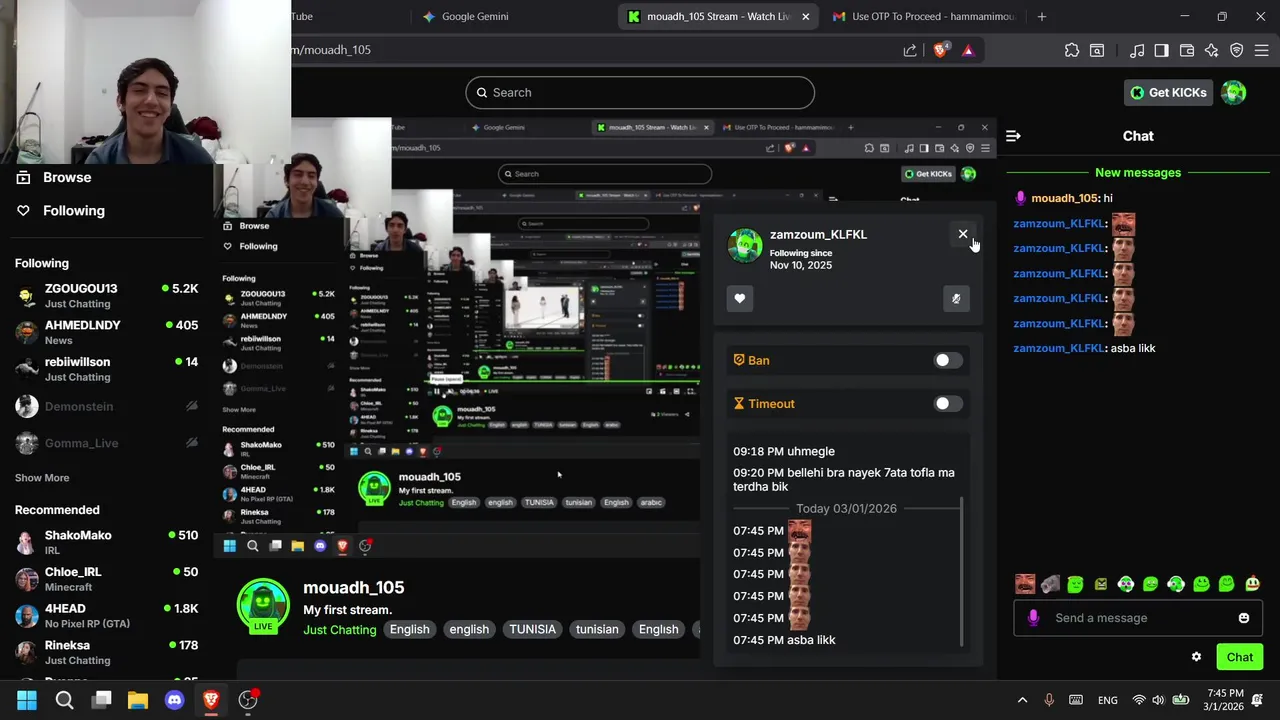Toggle the Ban switch on
The width and height of the screenshot is (1280, 720).
pyautogui.click(x=948, y=360)
